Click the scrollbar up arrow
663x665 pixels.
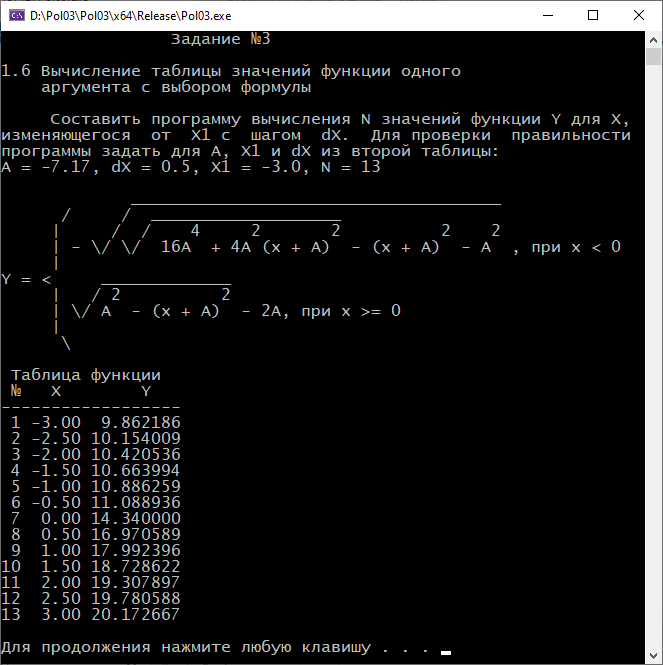(x=653, y=39)
